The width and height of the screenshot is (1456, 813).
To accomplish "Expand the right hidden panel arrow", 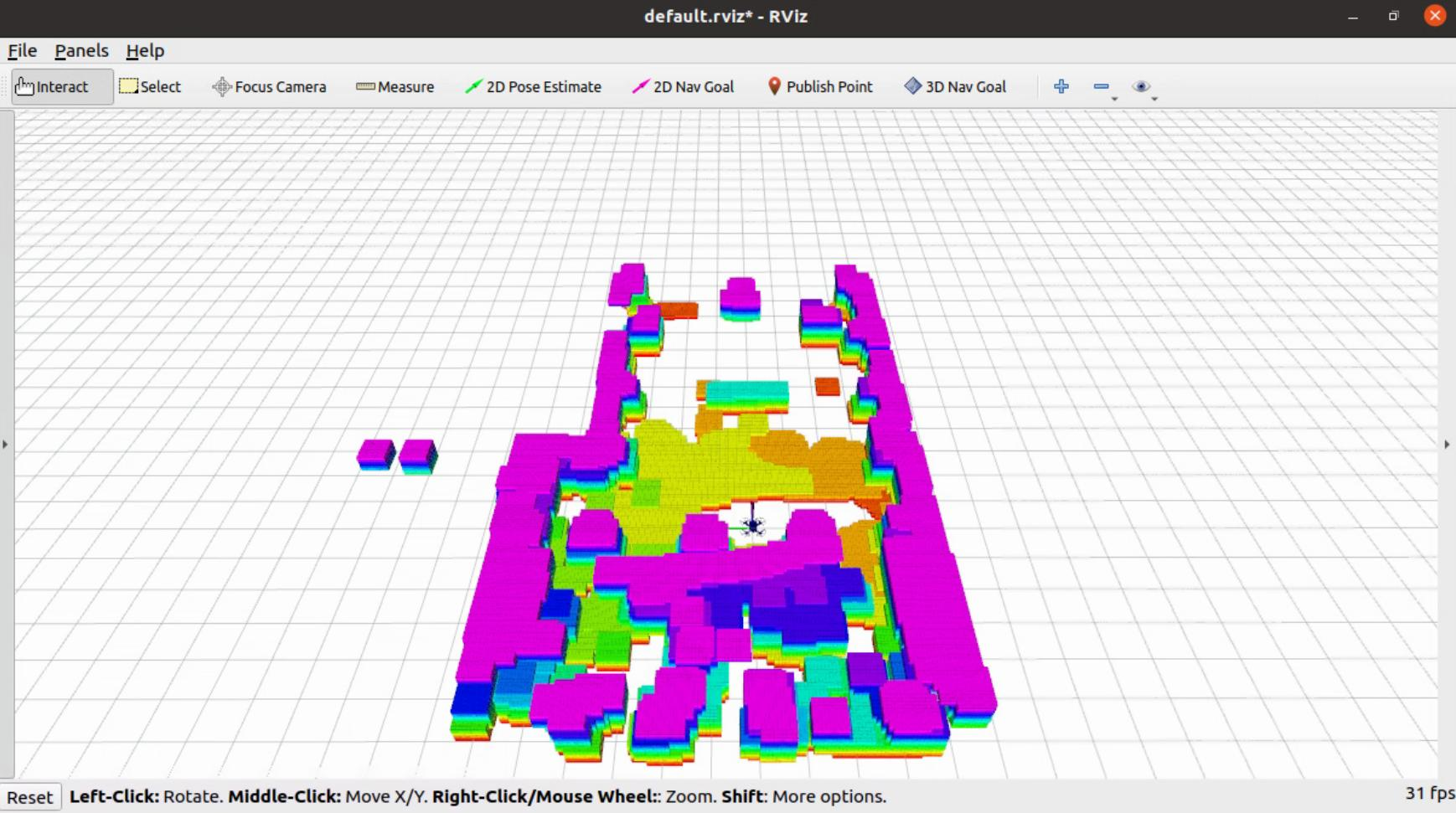I will (1447, 445).
